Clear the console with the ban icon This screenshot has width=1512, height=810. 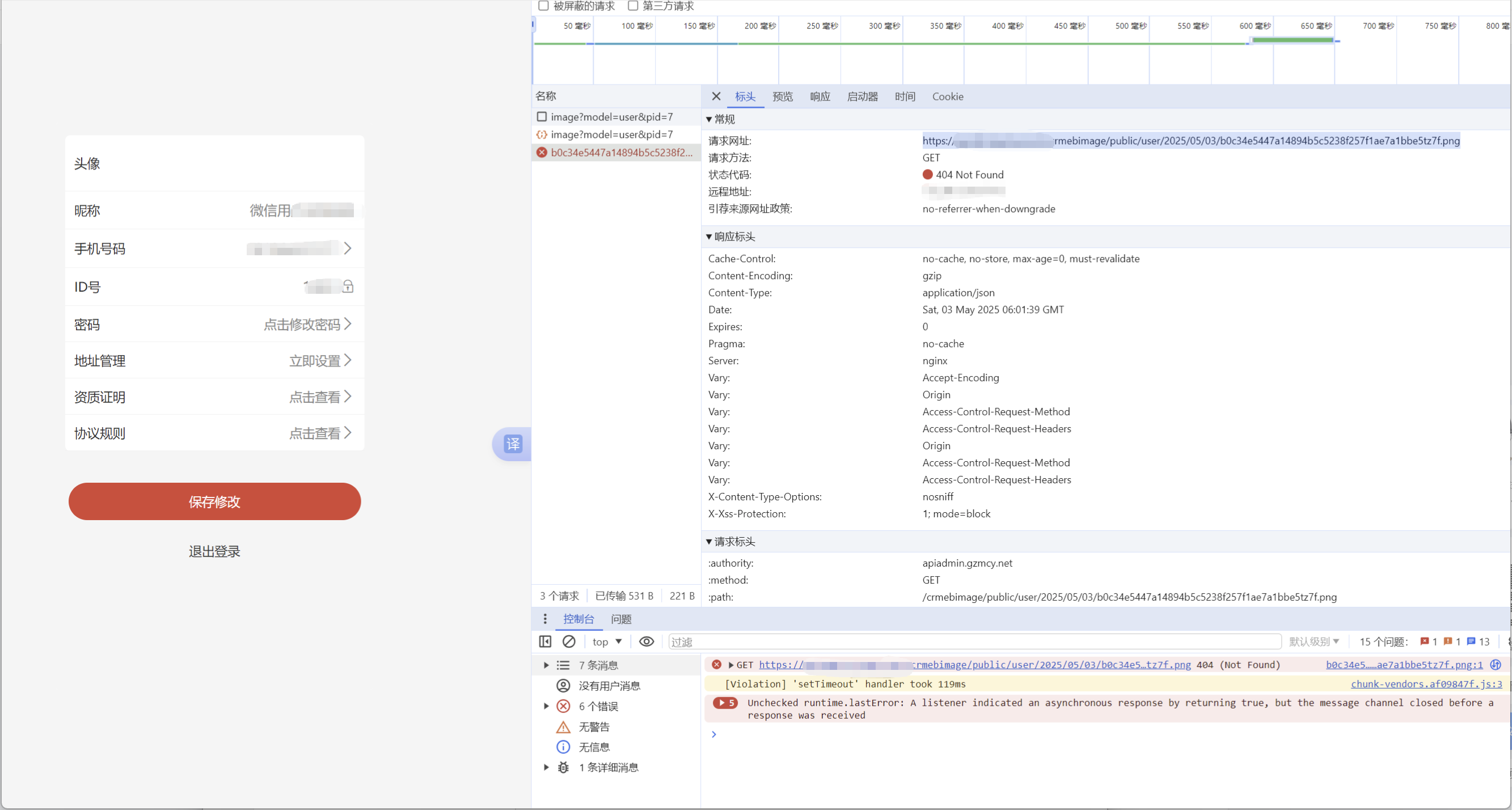(x=569, y=642)
